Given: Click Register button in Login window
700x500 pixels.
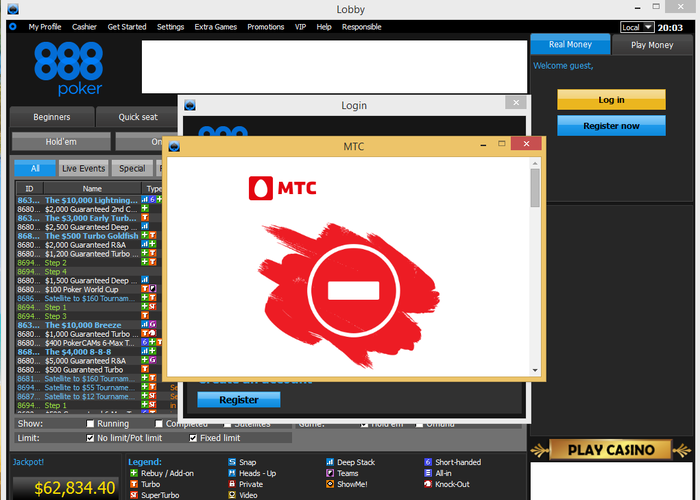Looking at the screenshot, I should click(x=239, y=400).
